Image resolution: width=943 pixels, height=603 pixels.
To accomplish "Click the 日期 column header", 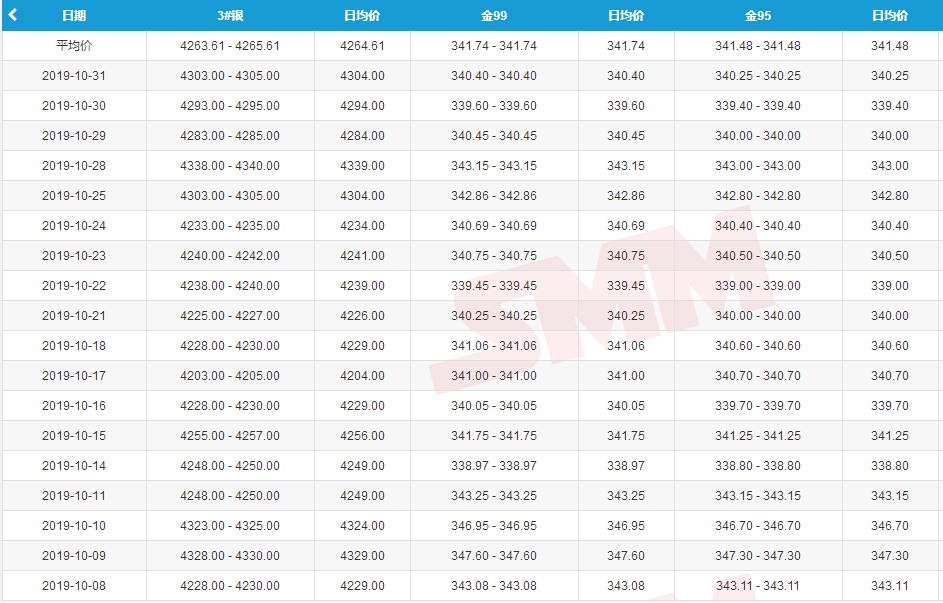I will (74, 16).
